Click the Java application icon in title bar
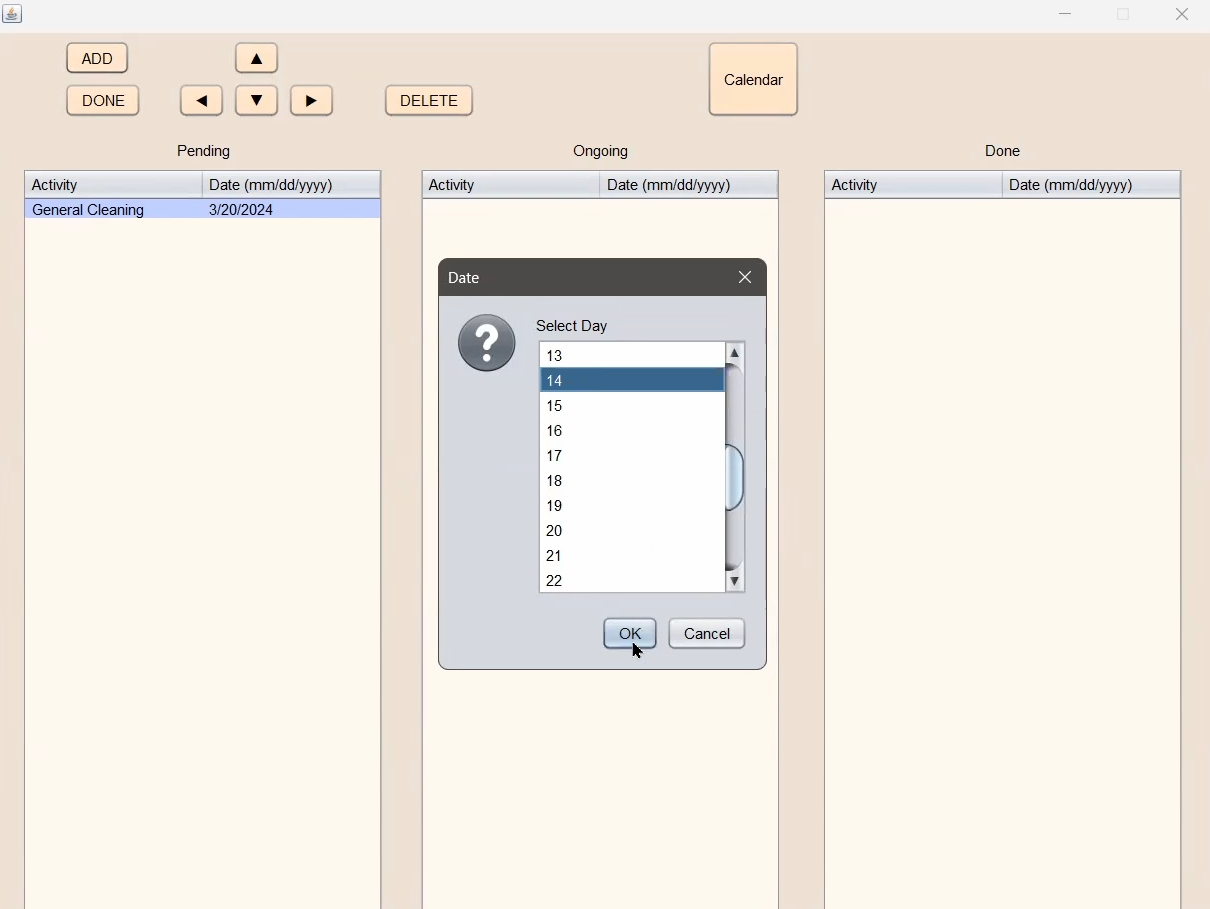1210x909 pixels. point(13,14)
